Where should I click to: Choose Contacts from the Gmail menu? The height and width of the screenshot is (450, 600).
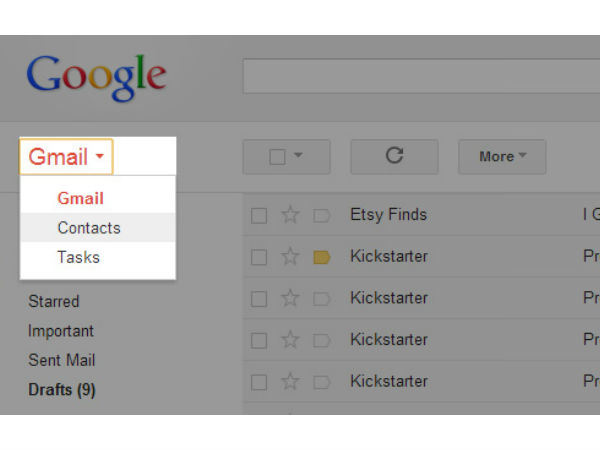[89, 228]
